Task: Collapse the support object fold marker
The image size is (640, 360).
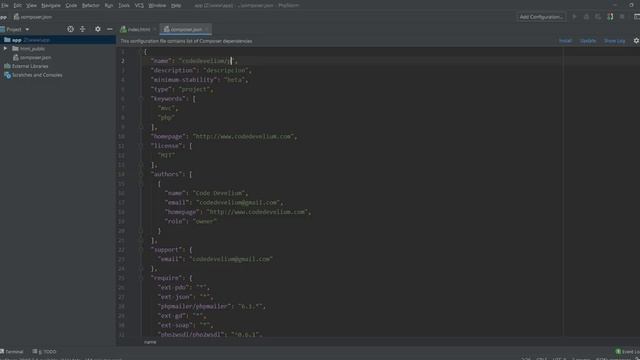Action: pos(140,250)
